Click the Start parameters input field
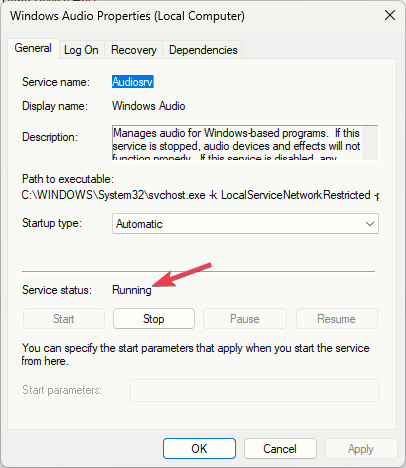 [x=254, y=390]
